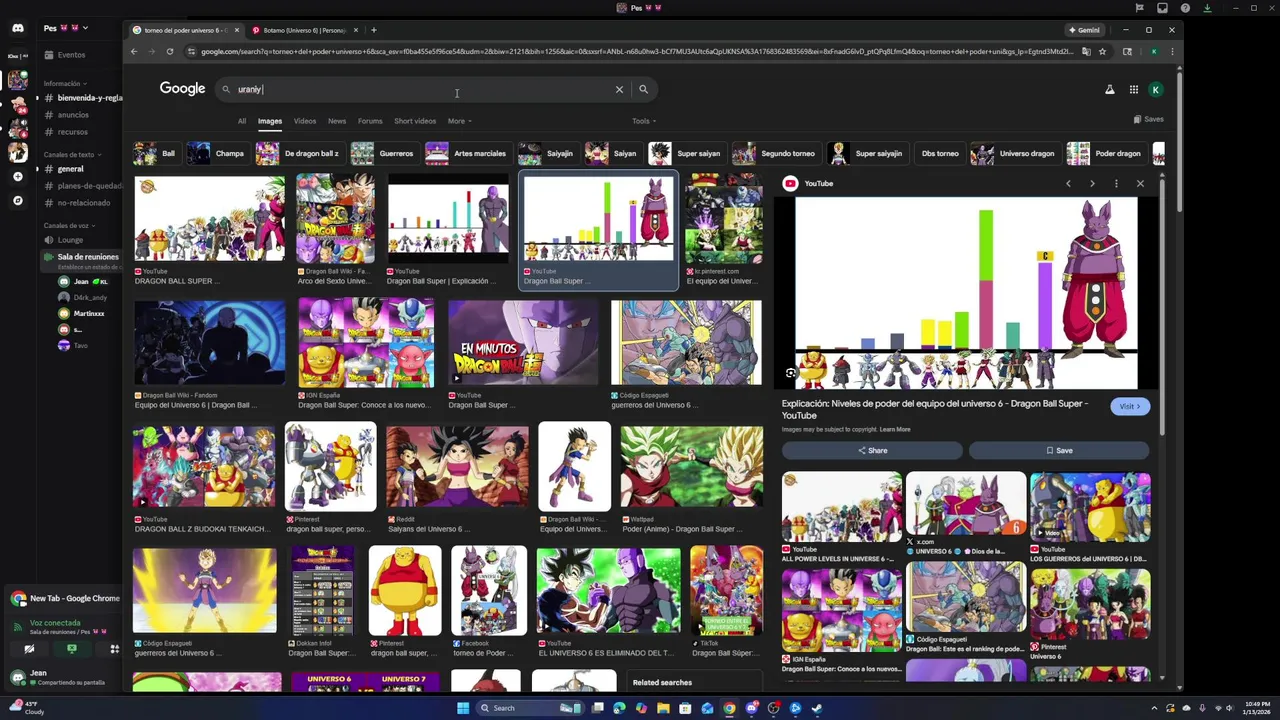The width and height of the screenshot is (1280, 720).
Task: Show next image in preview panel
Action: [x=1092, y=183]
